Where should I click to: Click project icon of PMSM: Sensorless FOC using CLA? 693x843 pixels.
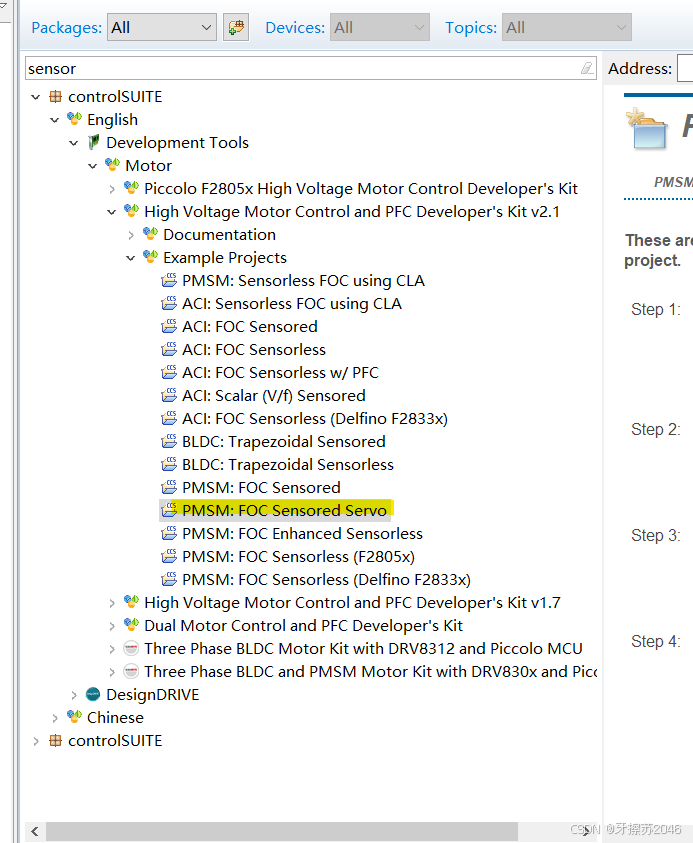pyautogui.click(x=169, y=280)
